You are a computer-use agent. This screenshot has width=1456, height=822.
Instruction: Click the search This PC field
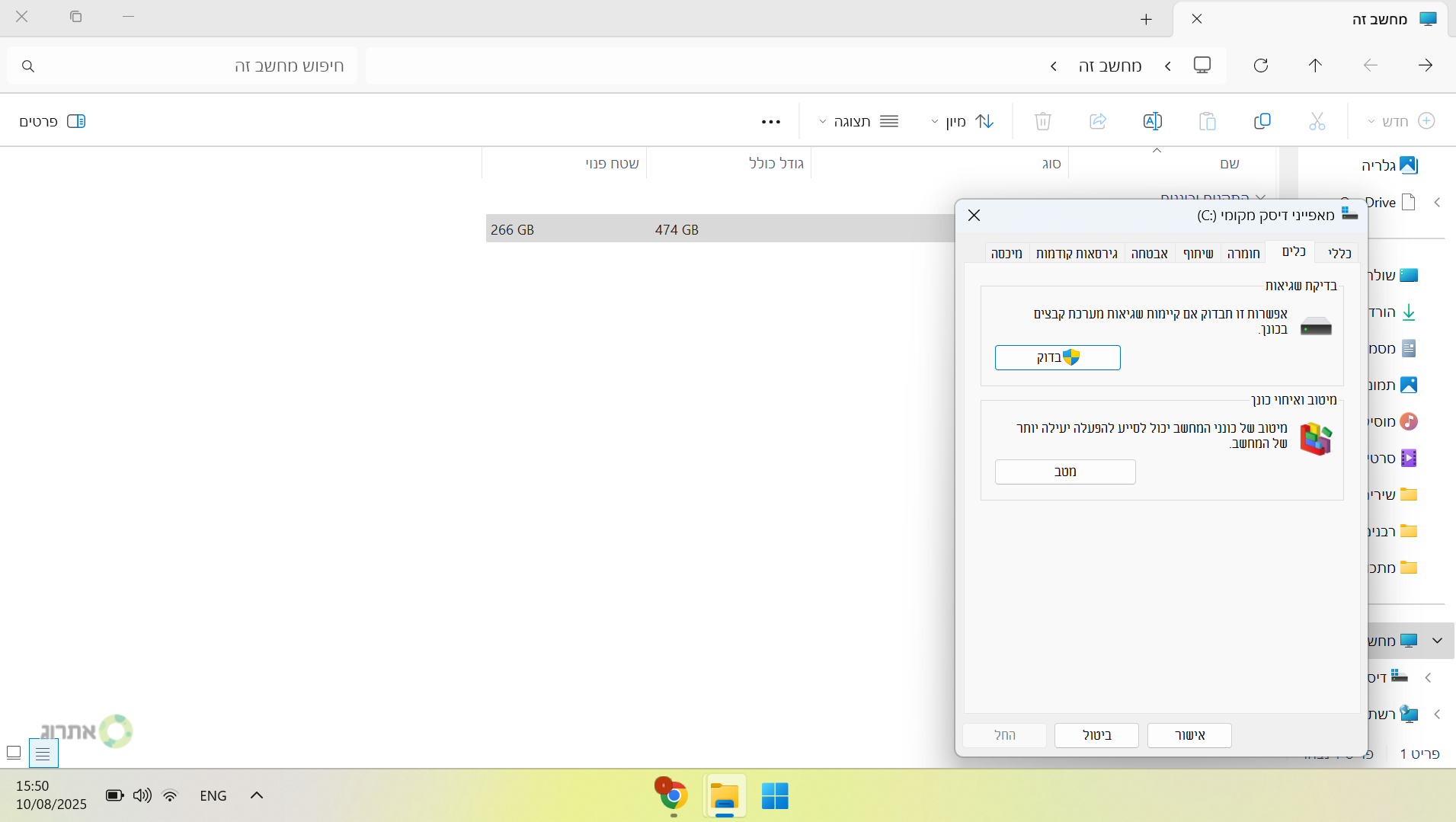pos(182,66)
